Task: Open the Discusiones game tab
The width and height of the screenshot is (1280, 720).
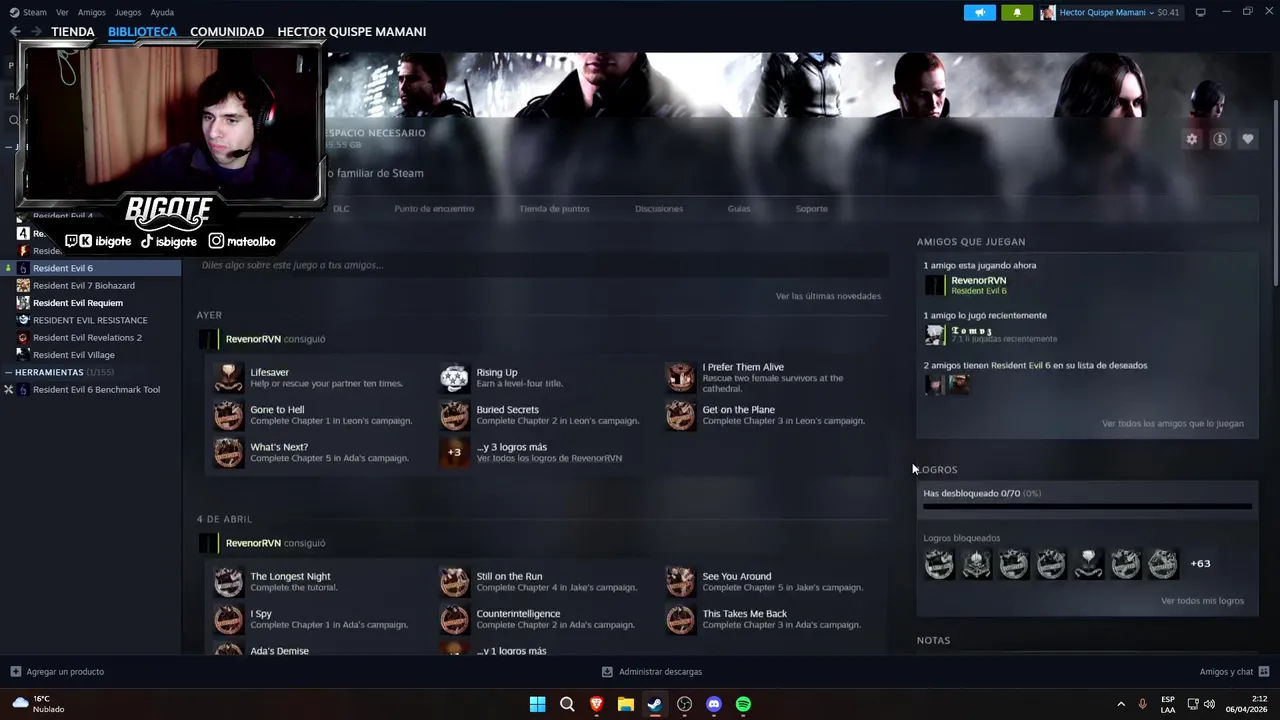Action: (x=659, y=209)
